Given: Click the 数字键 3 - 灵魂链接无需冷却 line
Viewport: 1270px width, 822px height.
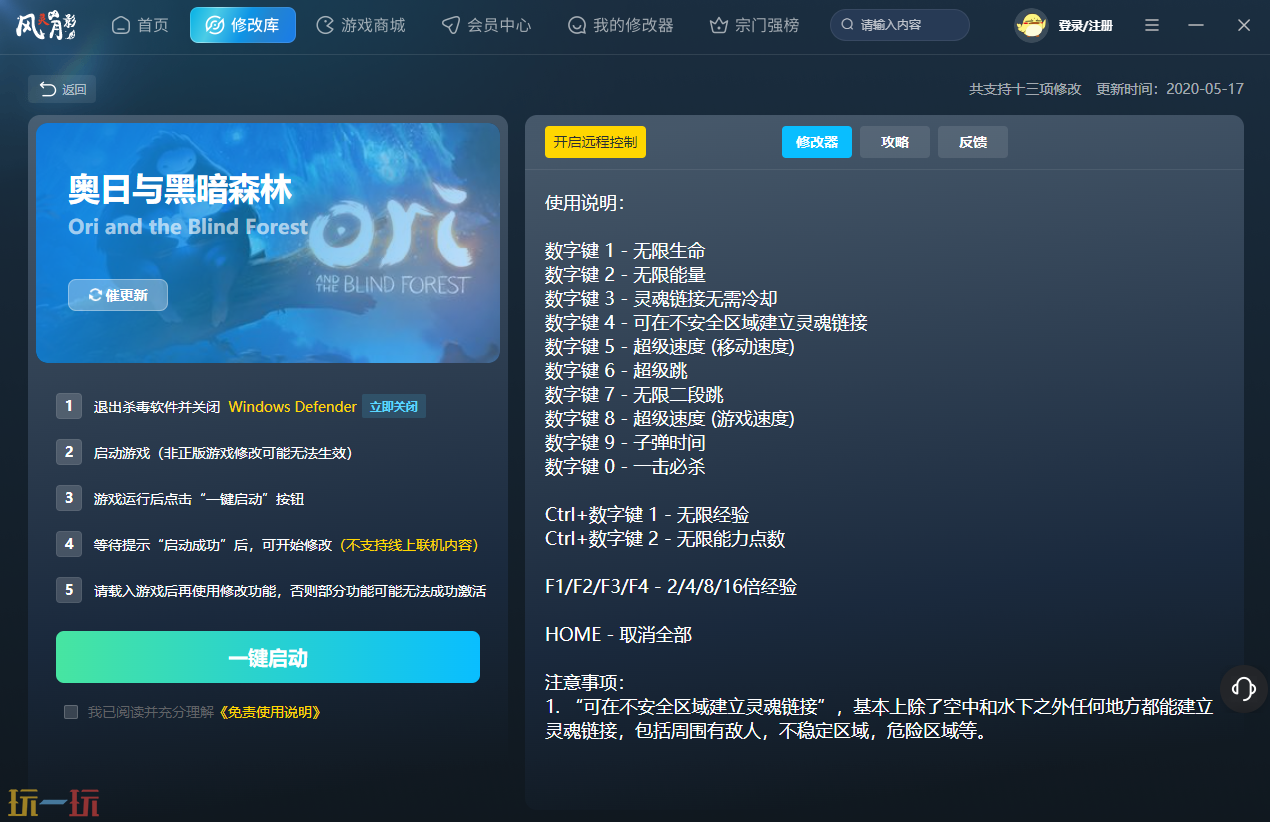Looking at the screenshot, I should click(661, 299).
